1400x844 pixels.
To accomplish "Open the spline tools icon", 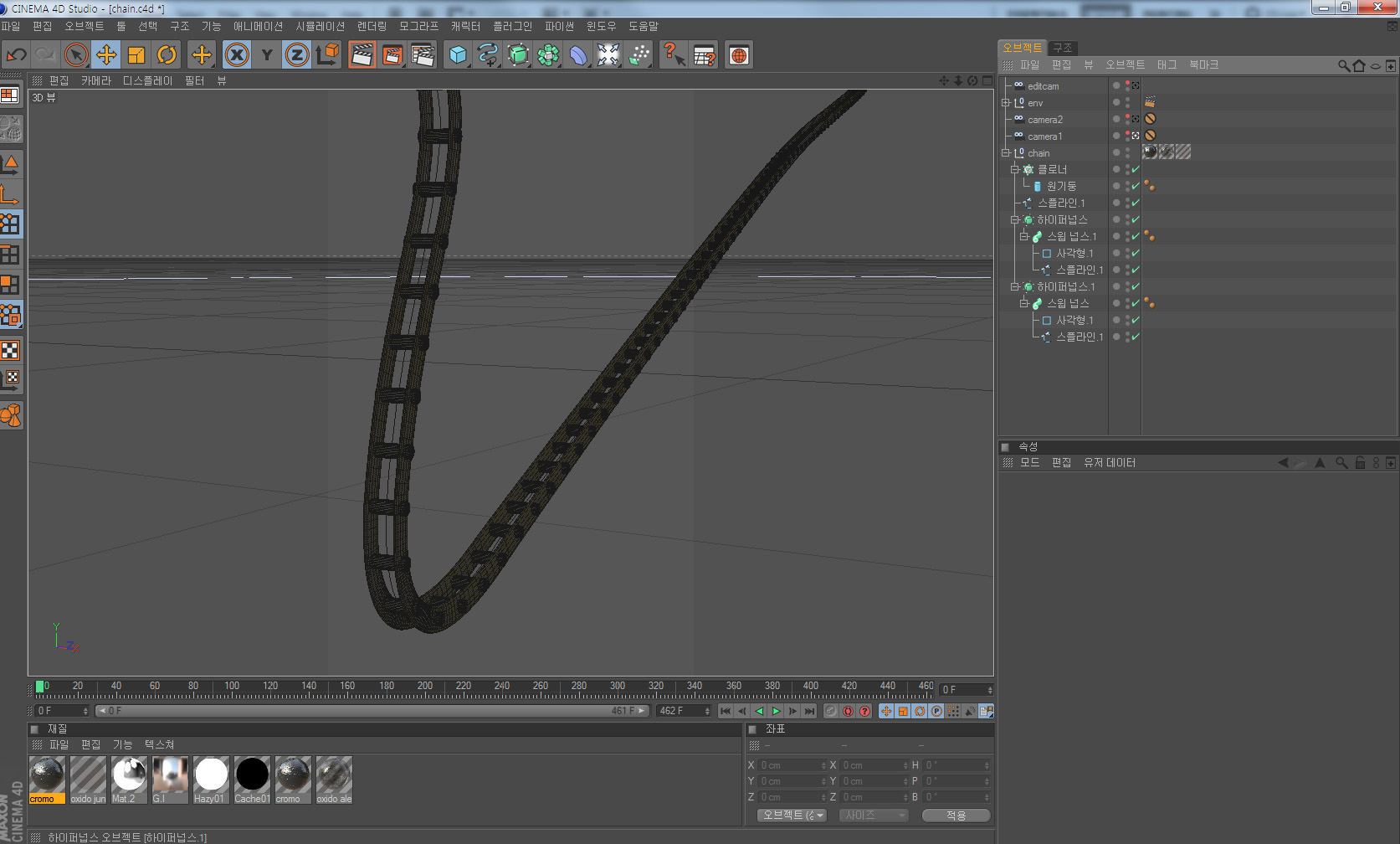I will (x=488, y=55).
